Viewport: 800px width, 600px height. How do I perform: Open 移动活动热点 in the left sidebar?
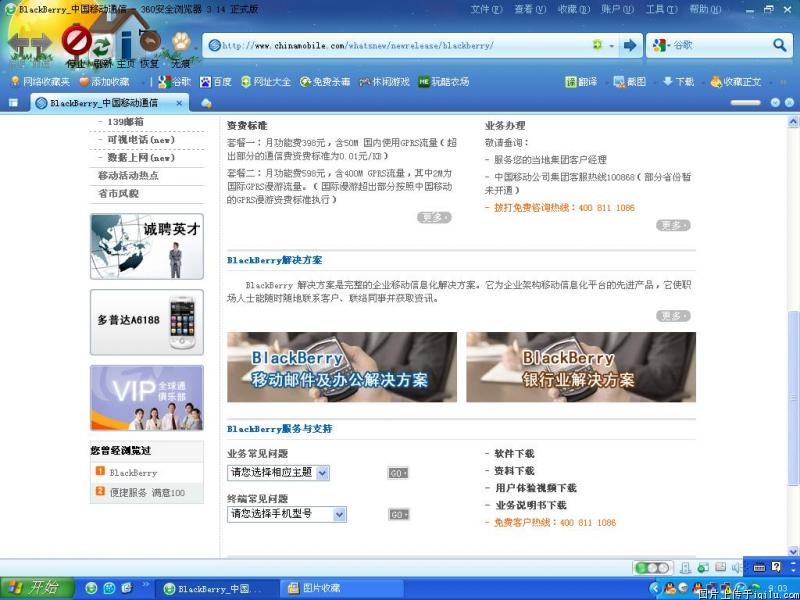tap(129, 176)
